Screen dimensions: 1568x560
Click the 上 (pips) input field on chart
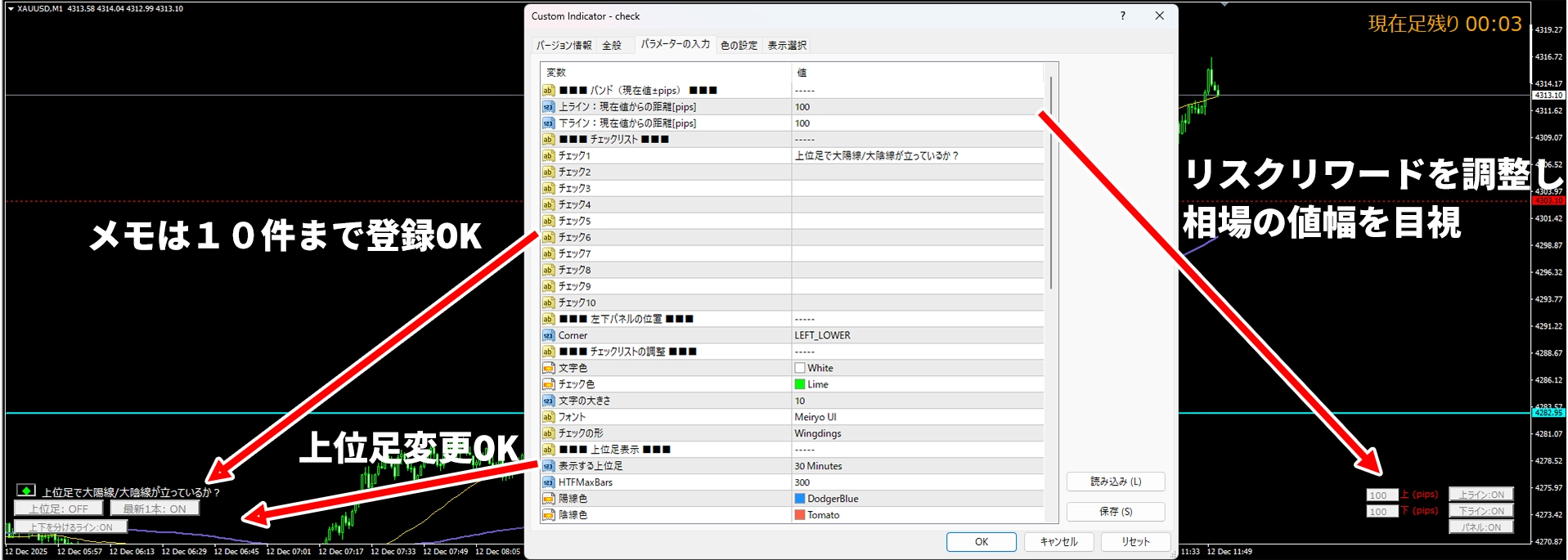(1381, 495)
